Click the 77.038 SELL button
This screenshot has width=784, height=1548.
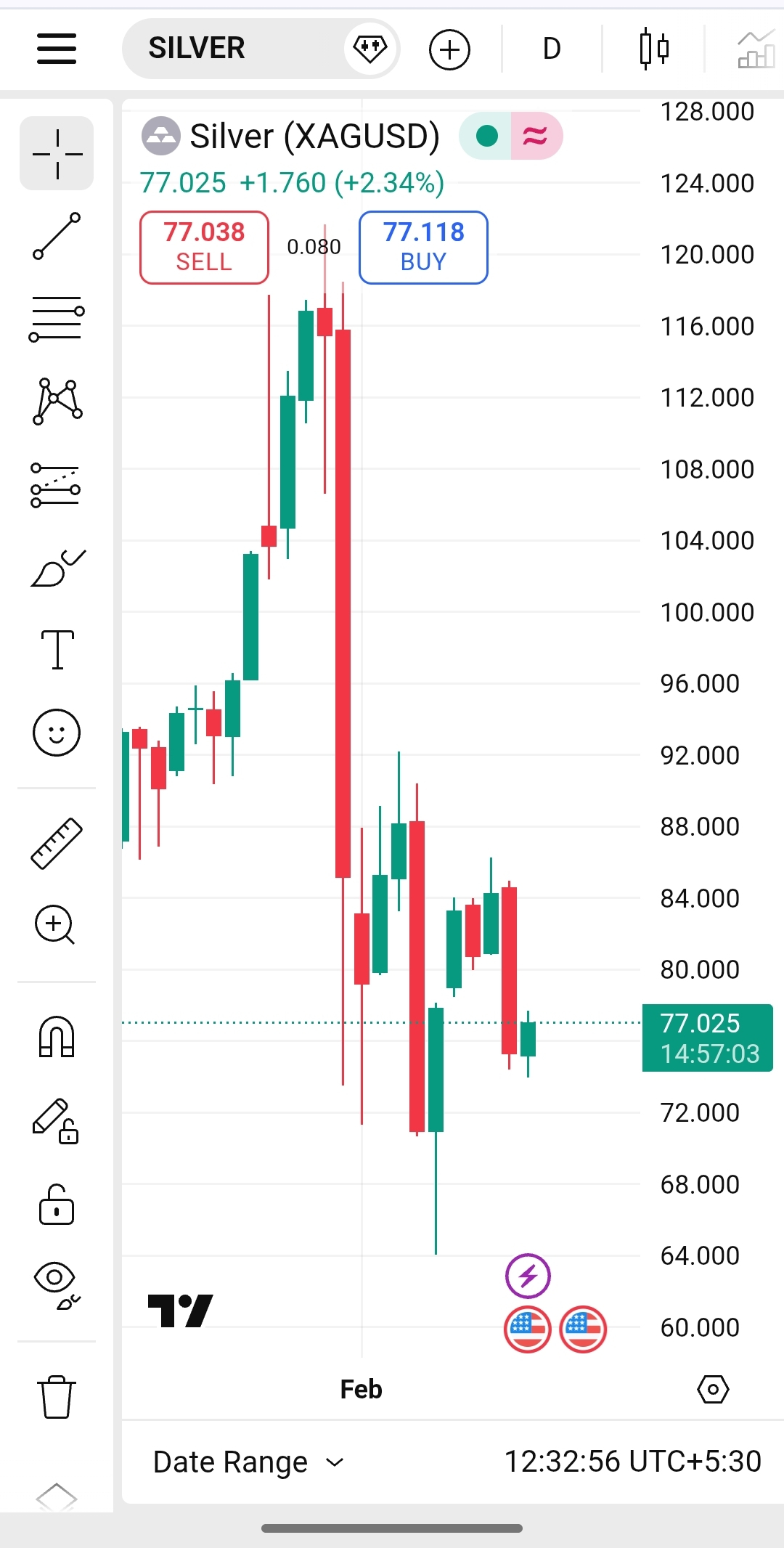204,247
